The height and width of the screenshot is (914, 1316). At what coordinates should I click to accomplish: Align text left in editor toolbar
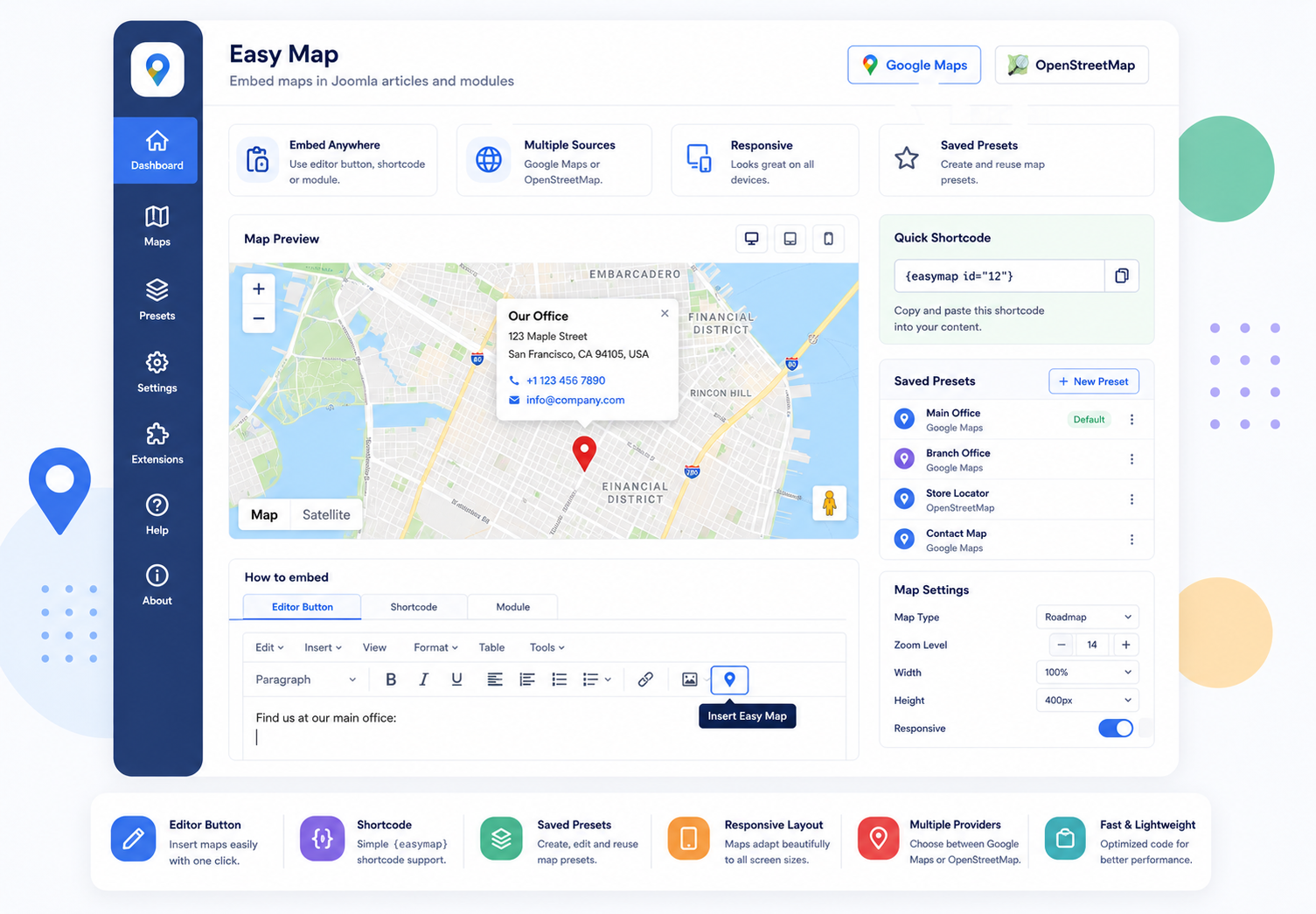[495, 680]
